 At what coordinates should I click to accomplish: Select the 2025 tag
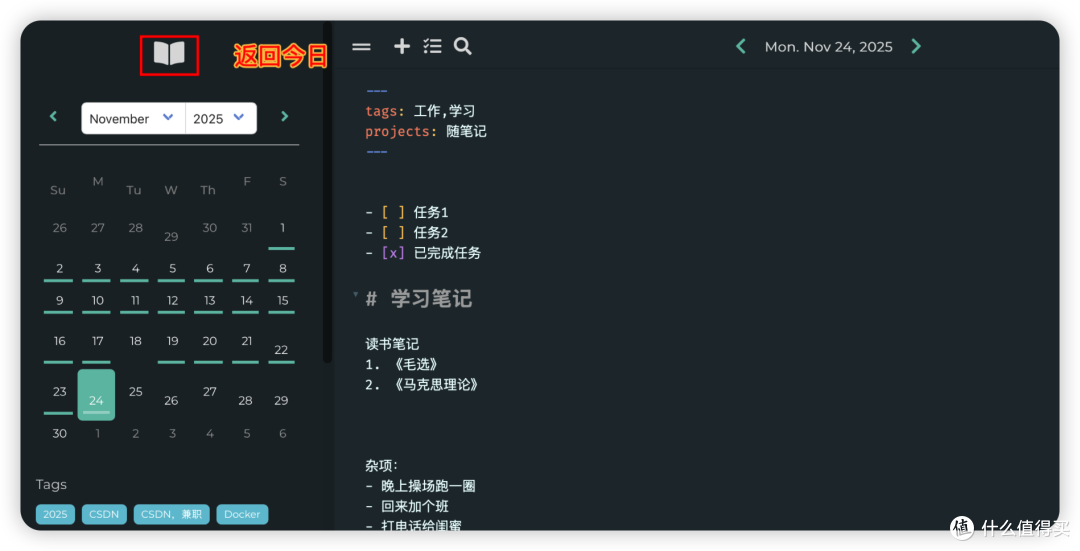[55, 514]
